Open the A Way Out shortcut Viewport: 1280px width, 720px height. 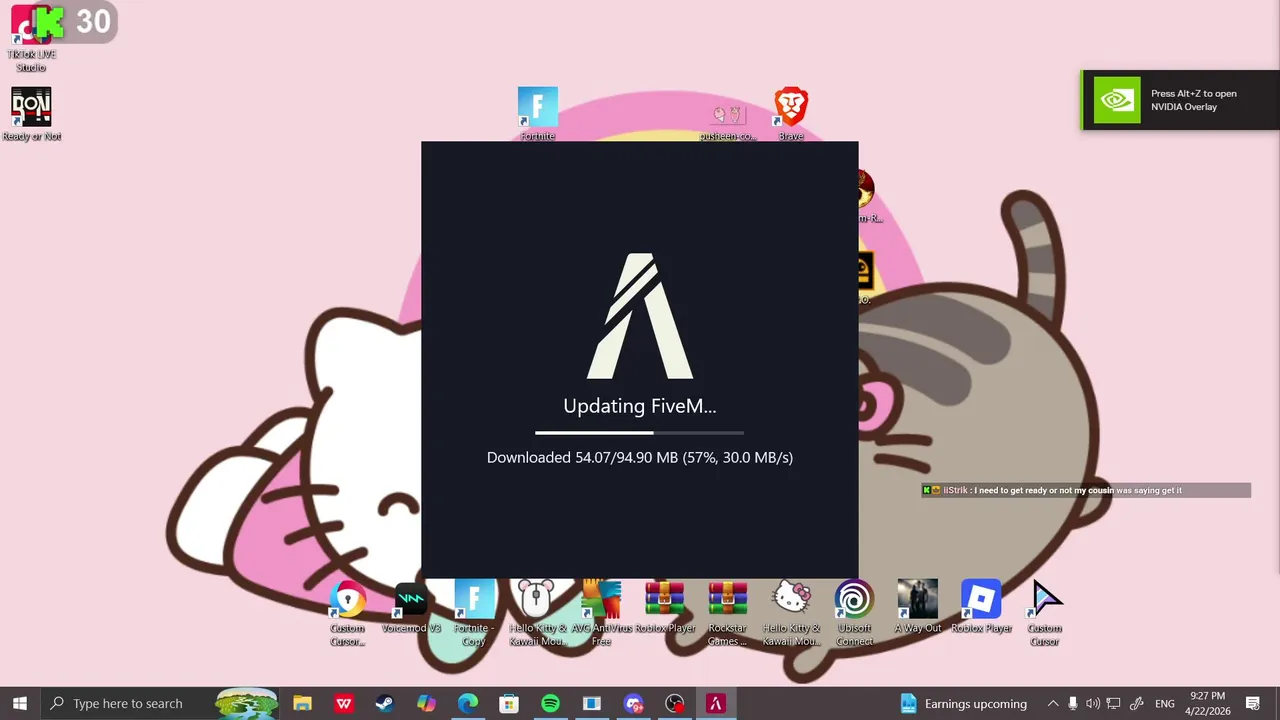[918, 606]
